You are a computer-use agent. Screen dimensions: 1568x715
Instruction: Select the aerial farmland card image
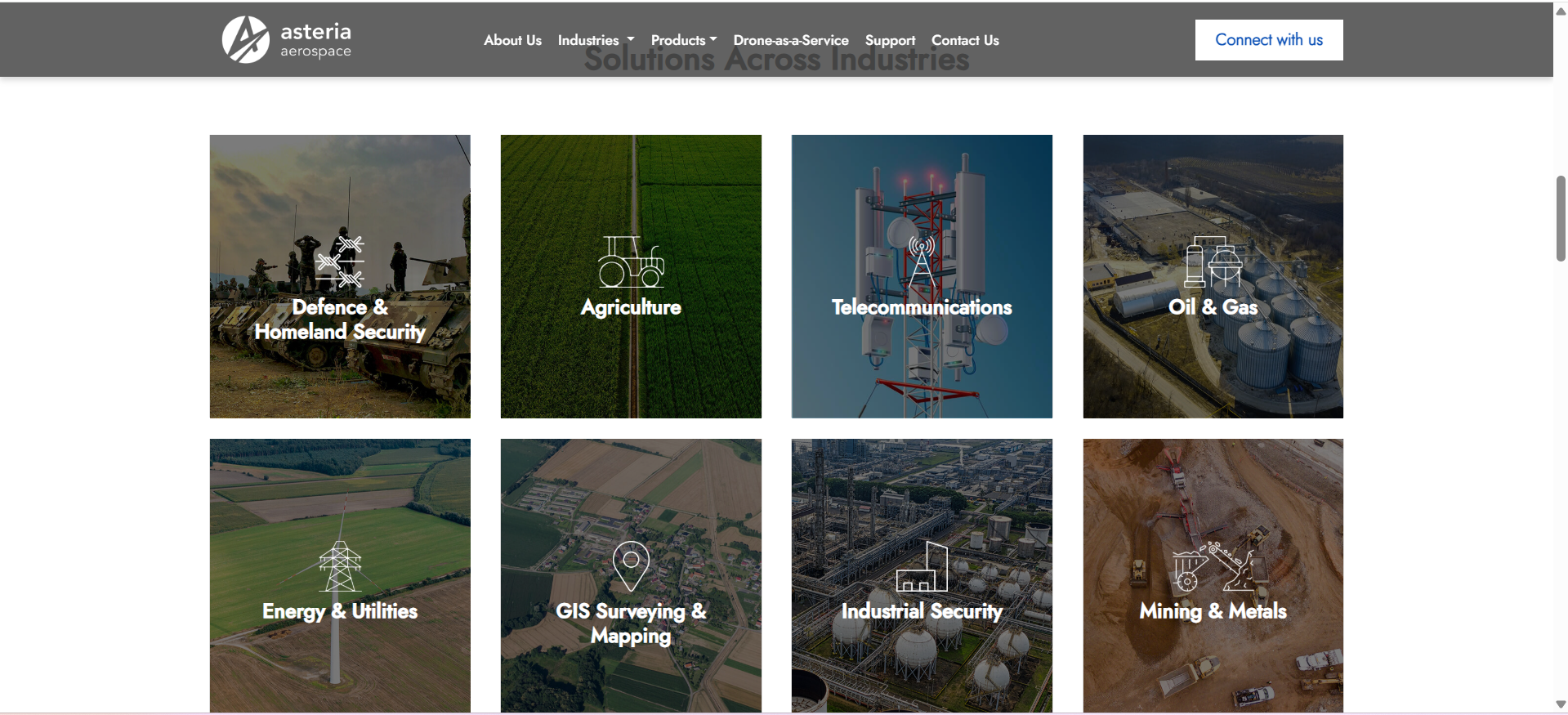(631, 576)
